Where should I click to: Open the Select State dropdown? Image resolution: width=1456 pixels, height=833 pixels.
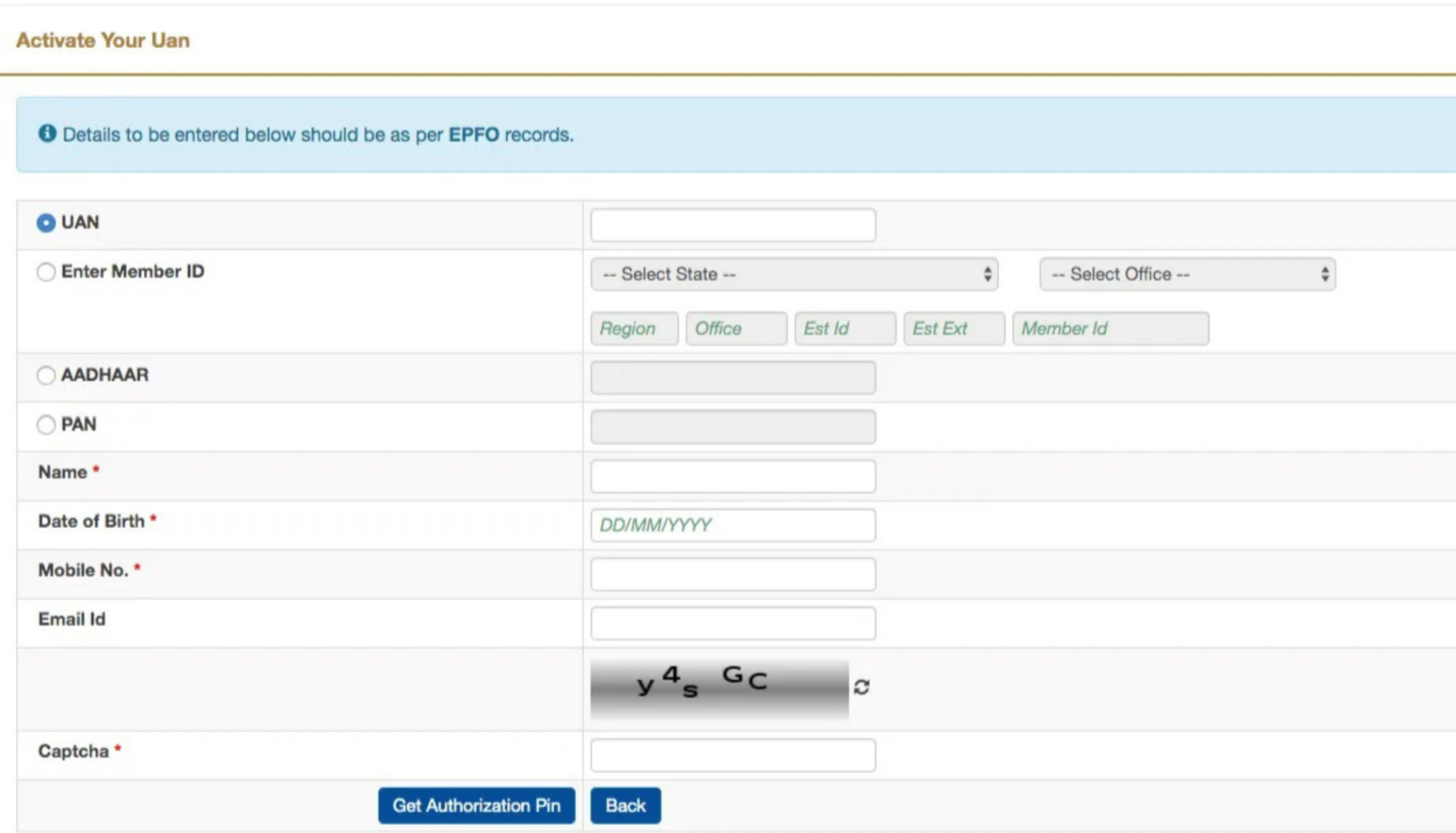pos(794,274)
